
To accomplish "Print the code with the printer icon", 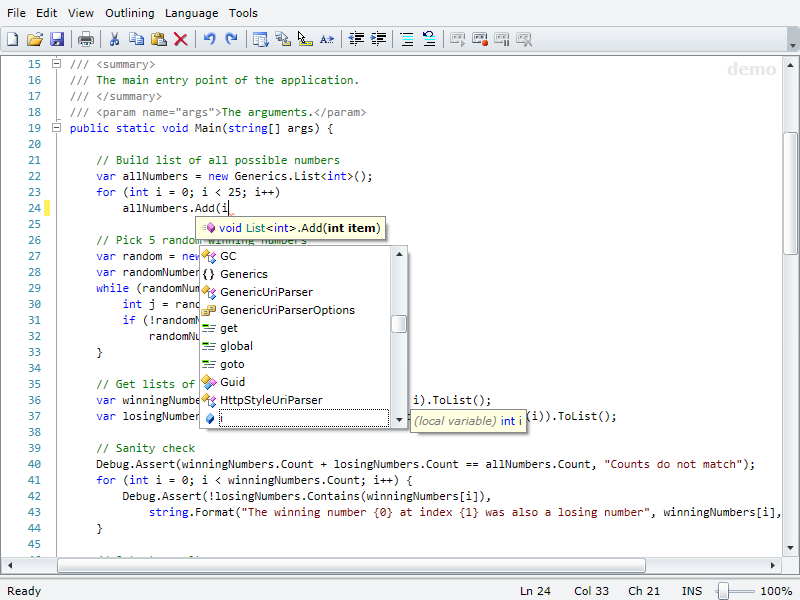I will pyautogui.click(x=86, y=39).
